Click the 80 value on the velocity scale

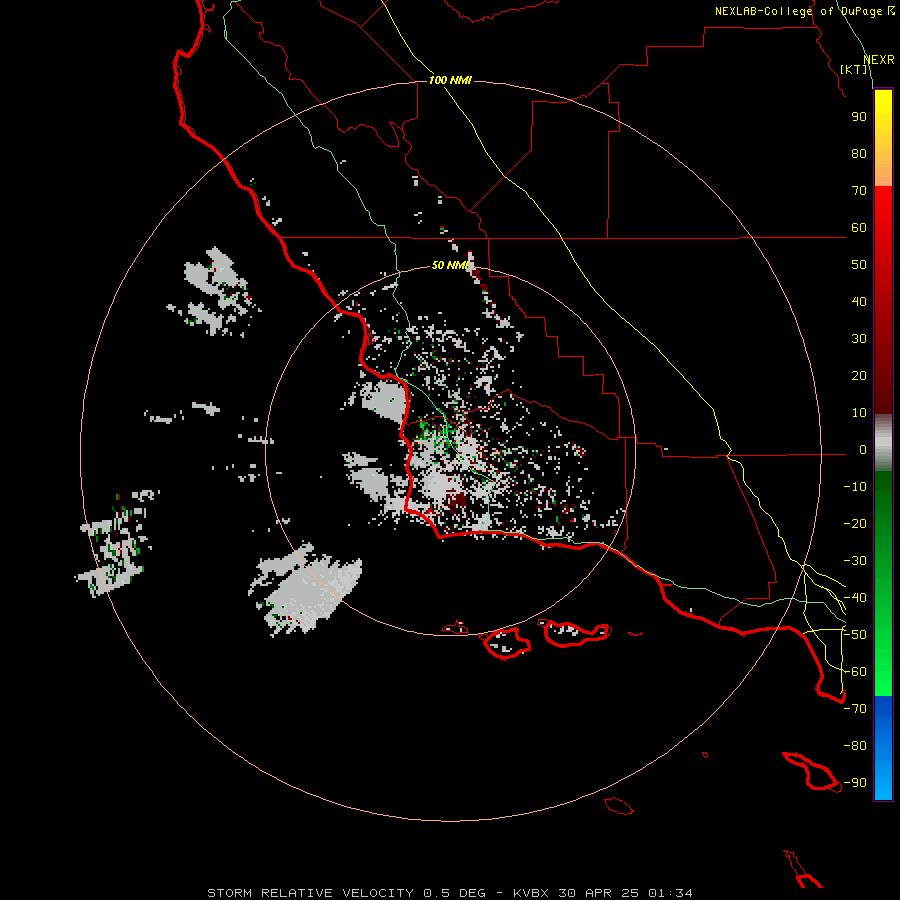point(859,154)
